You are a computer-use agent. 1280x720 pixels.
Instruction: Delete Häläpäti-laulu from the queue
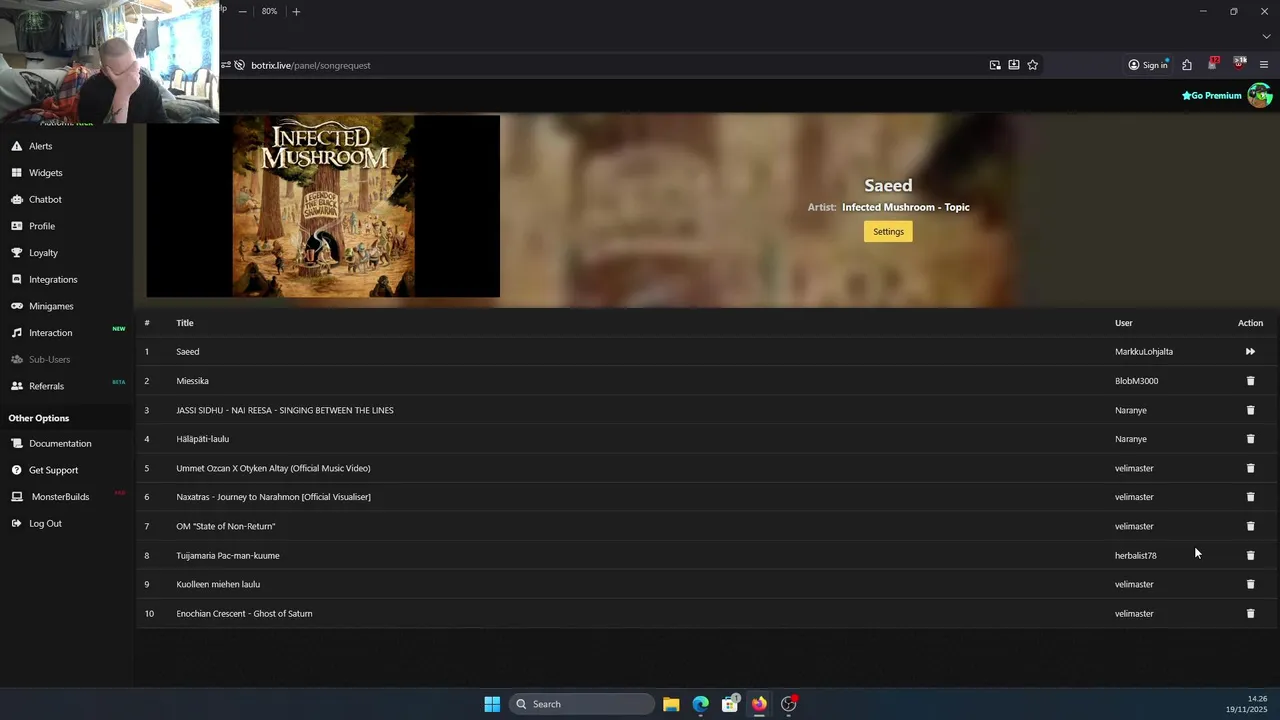[x=1250, y=439]
